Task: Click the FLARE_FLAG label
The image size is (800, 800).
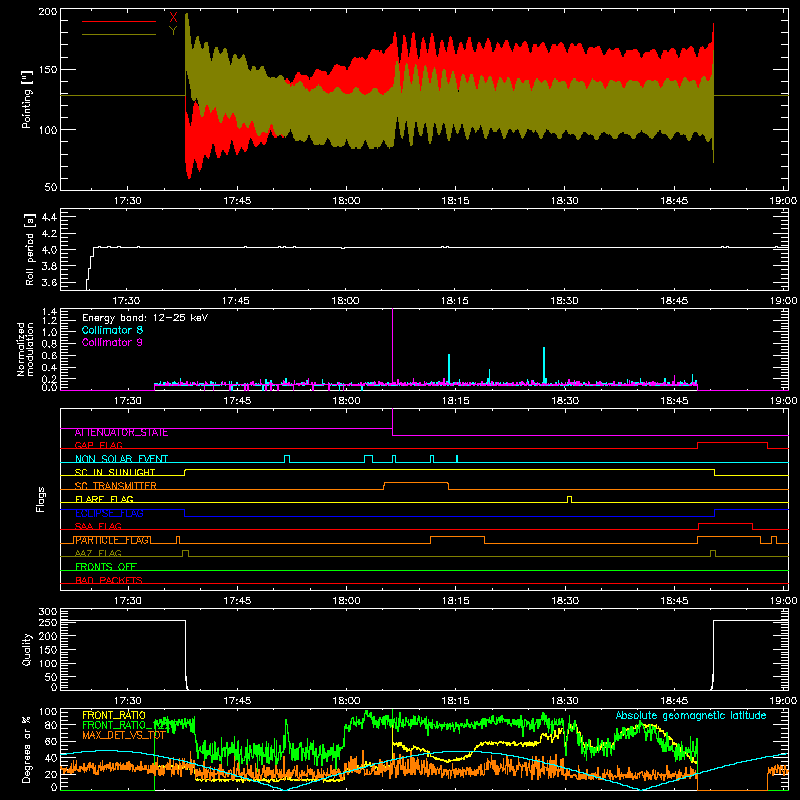Action: (104, 499)
